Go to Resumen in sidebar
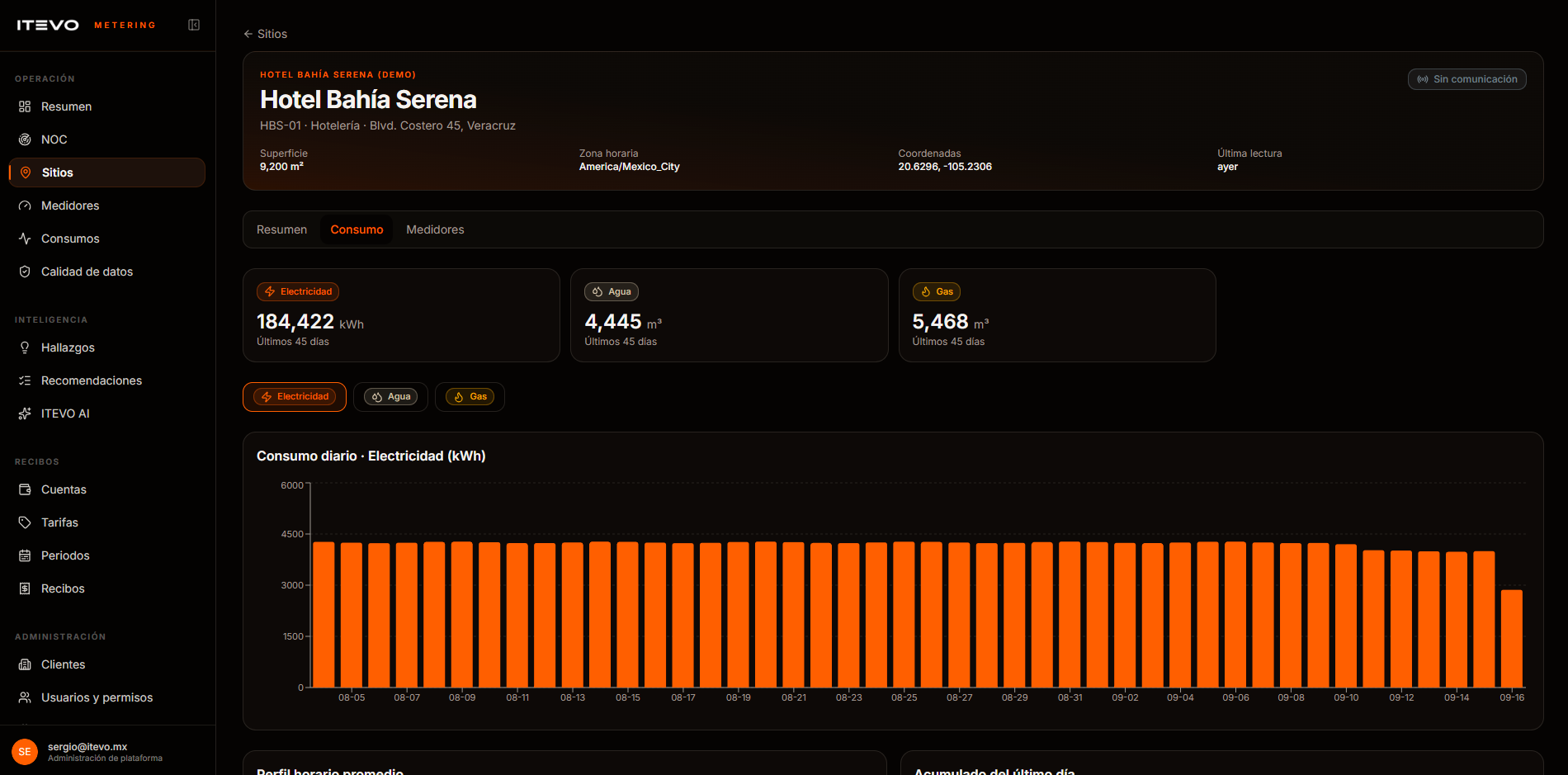 pyautogui.click(x=107, y=106)
